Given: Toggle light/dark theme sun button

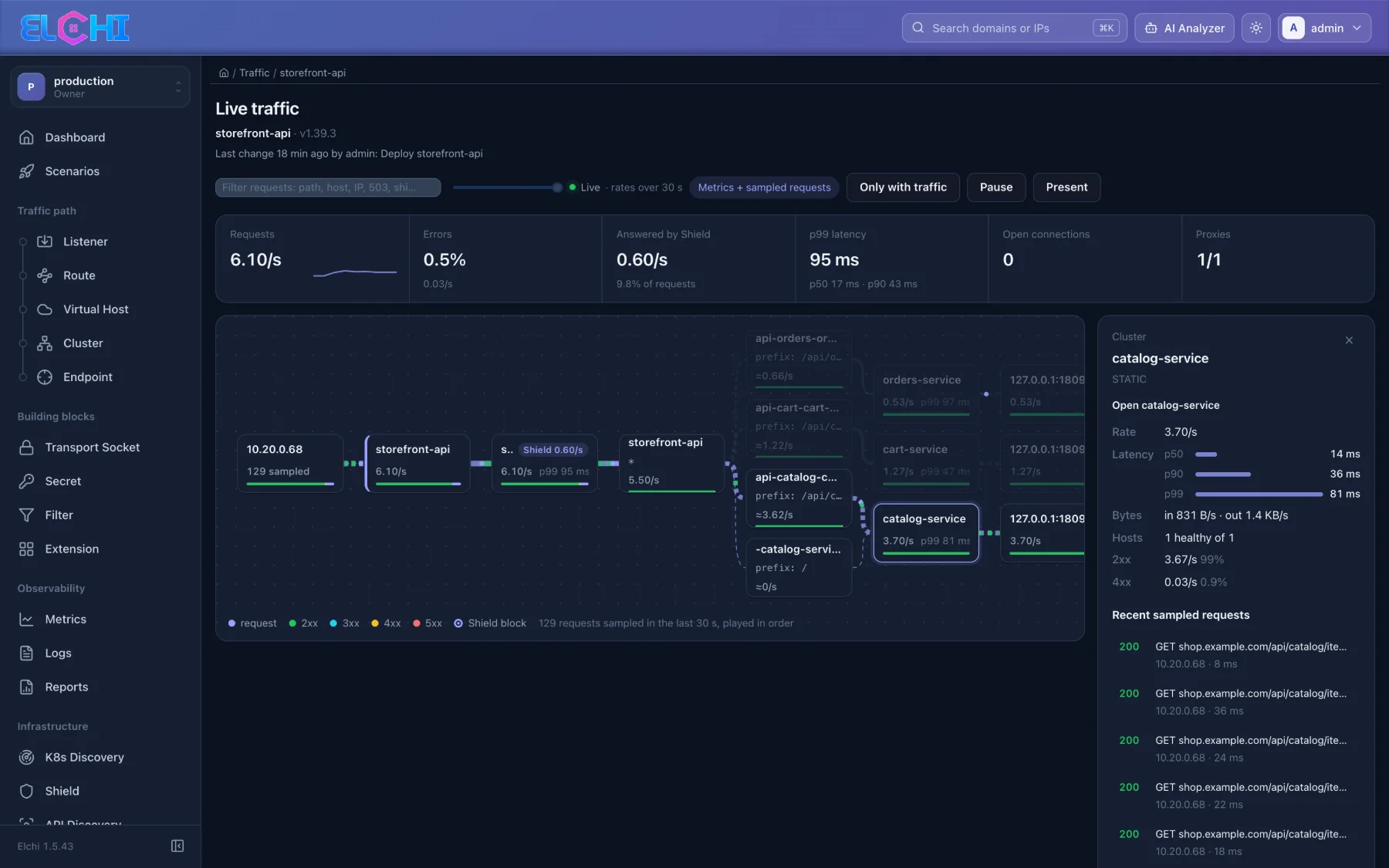Looking at the screenshot, I should coord(1256,28).
